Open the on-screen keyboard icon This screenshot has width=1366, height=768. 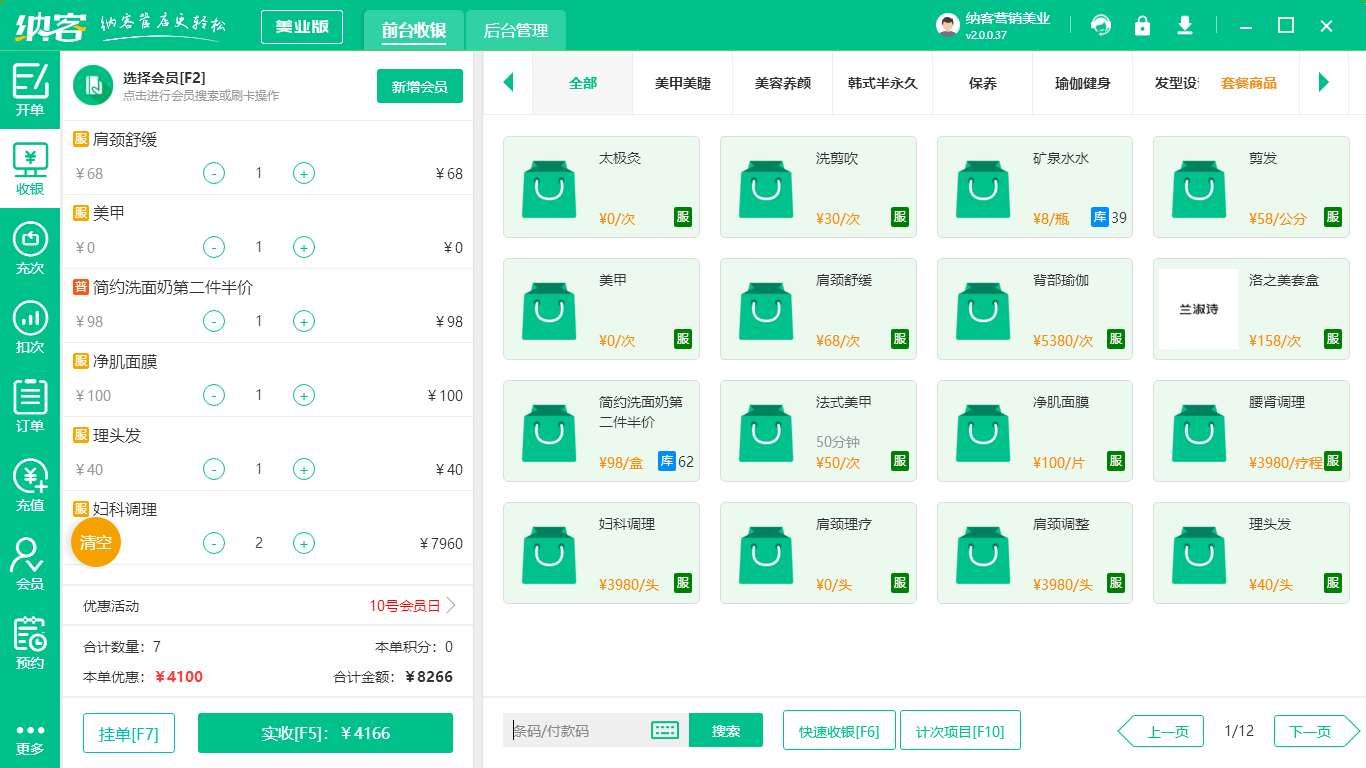tap(665, 730)
